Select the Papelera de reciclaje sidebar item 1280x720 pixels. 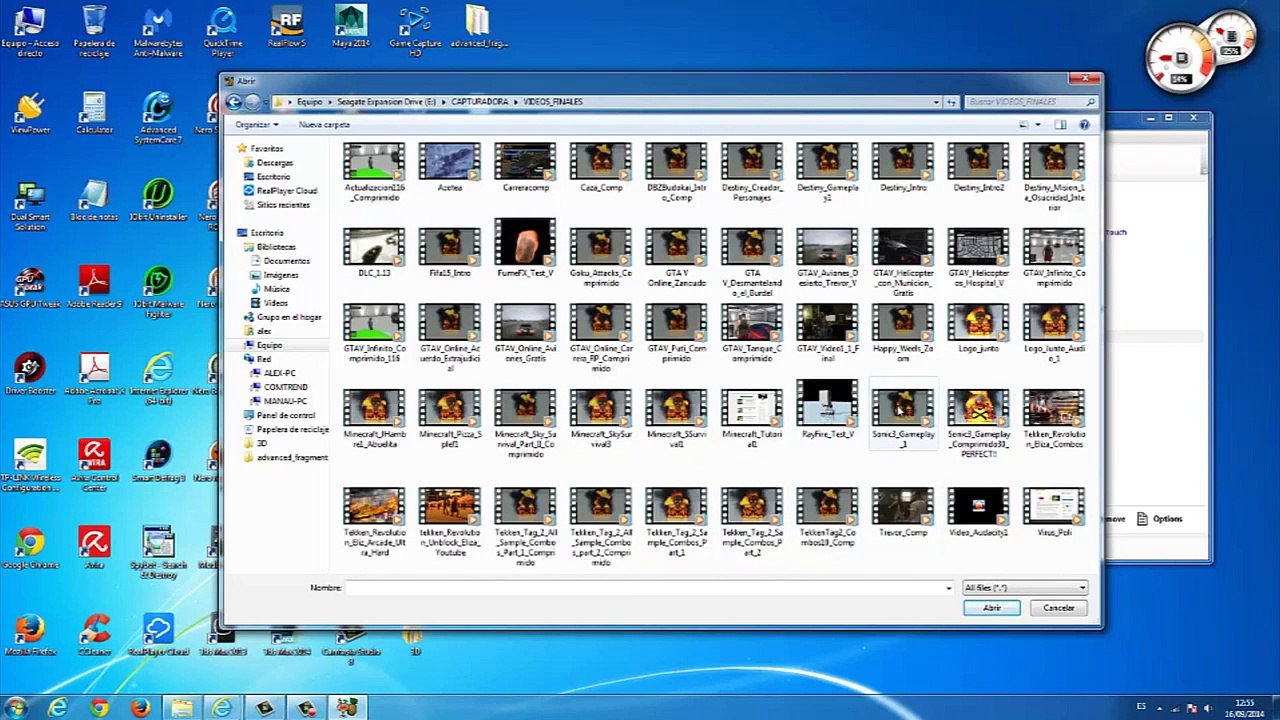pos(292,429)
